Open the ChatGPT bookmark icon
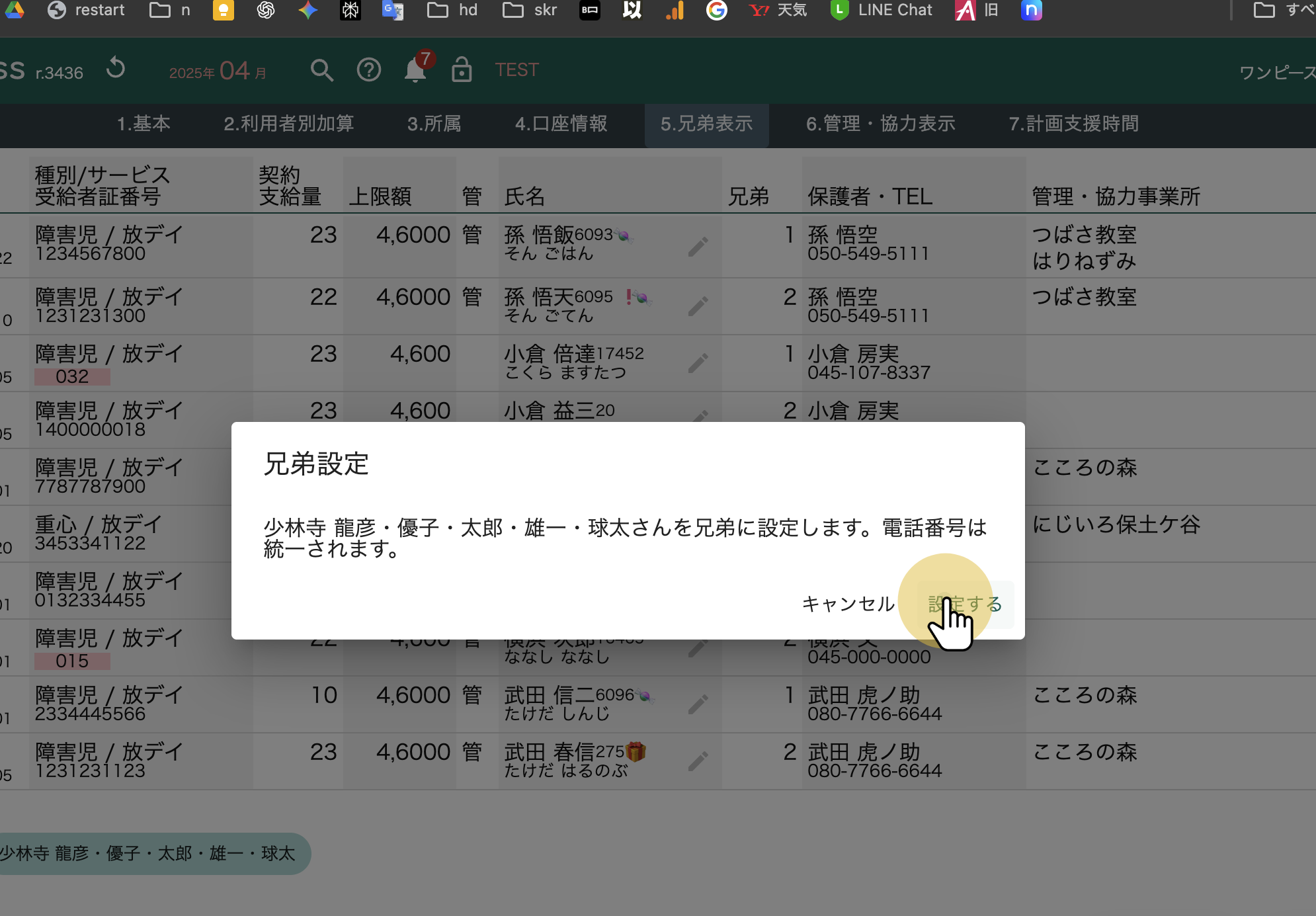 click(266, 10)
